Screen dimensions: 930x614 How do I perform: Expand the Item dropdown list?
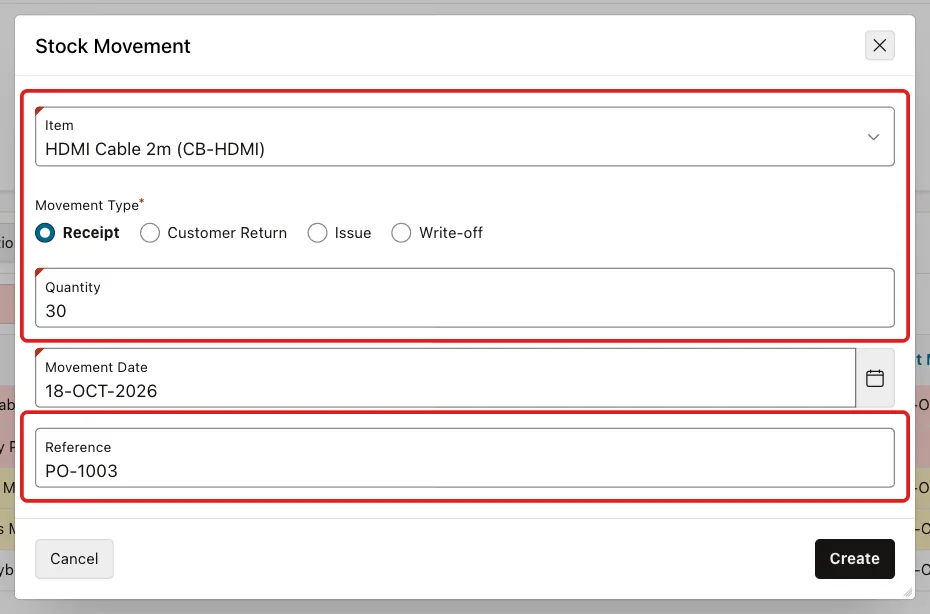coord(873,137)
